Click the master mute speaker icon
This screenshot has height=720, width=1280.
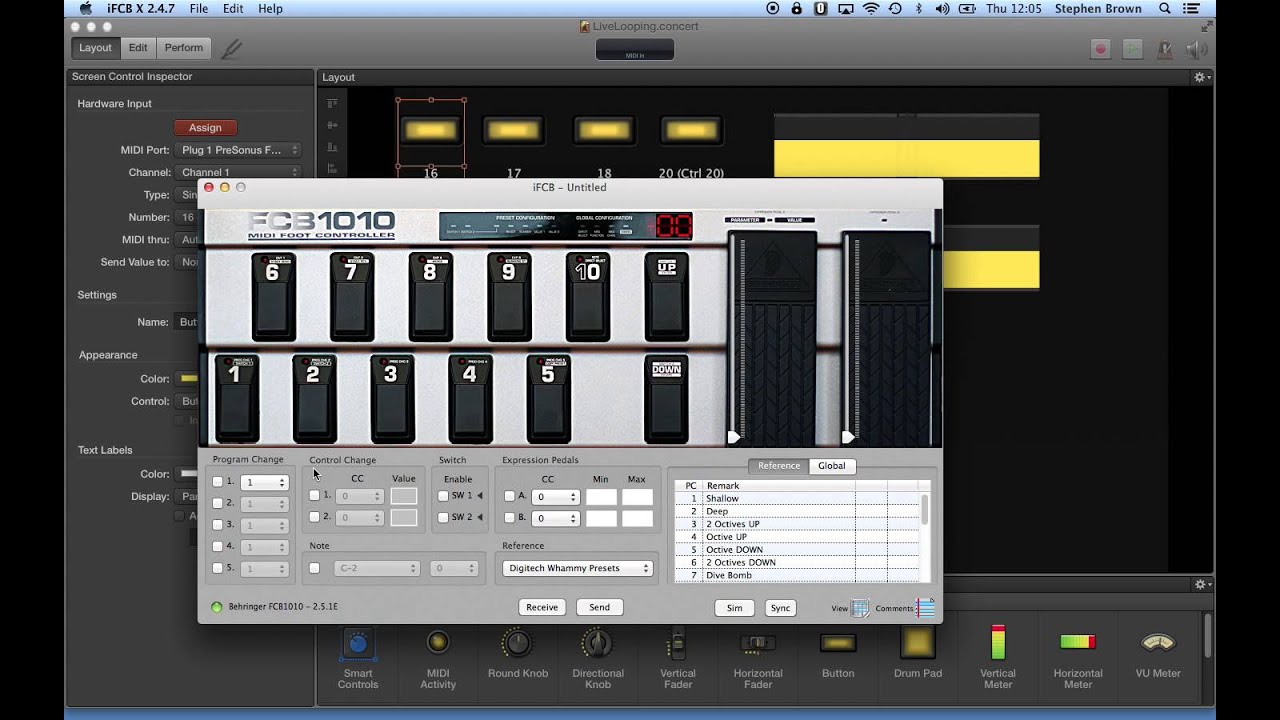1196,48
